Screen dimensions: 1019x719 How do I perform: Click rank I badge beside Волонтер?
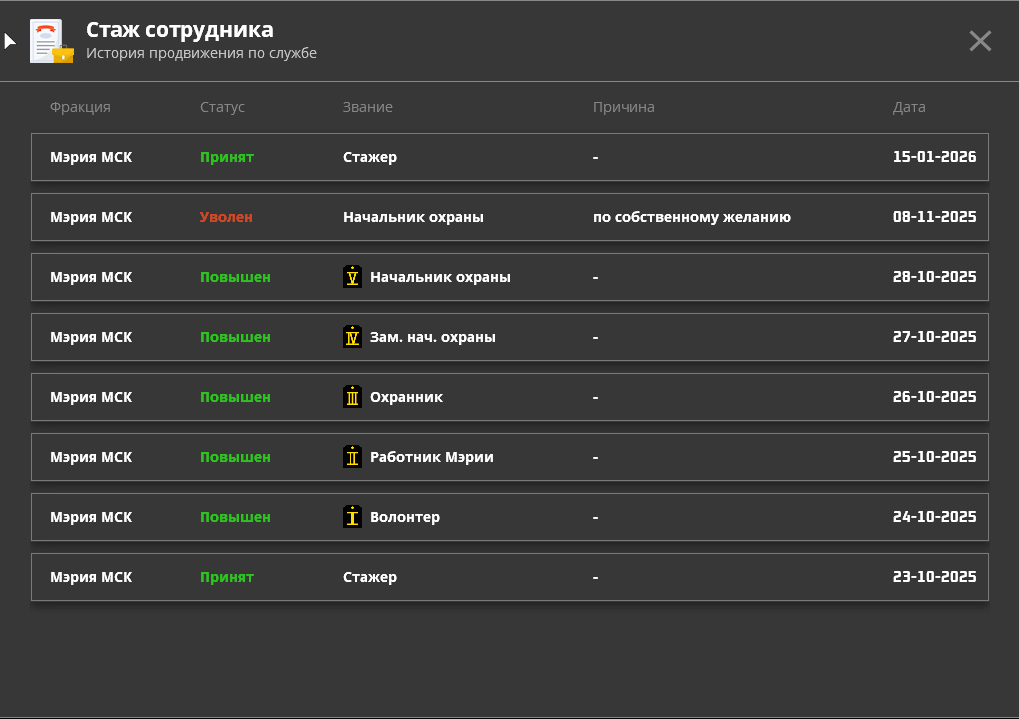coord(352,517)
